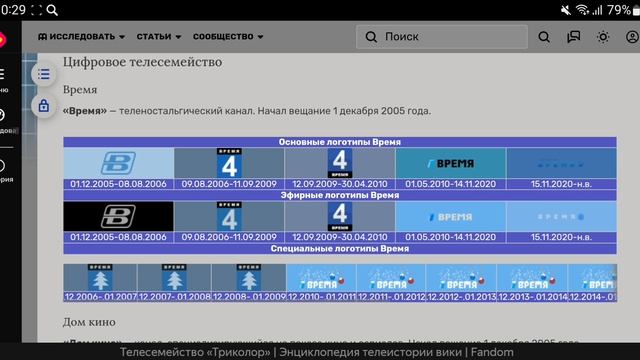
Task: Tap the Wi-Fi status icon
Action: [x=582, y=10]
